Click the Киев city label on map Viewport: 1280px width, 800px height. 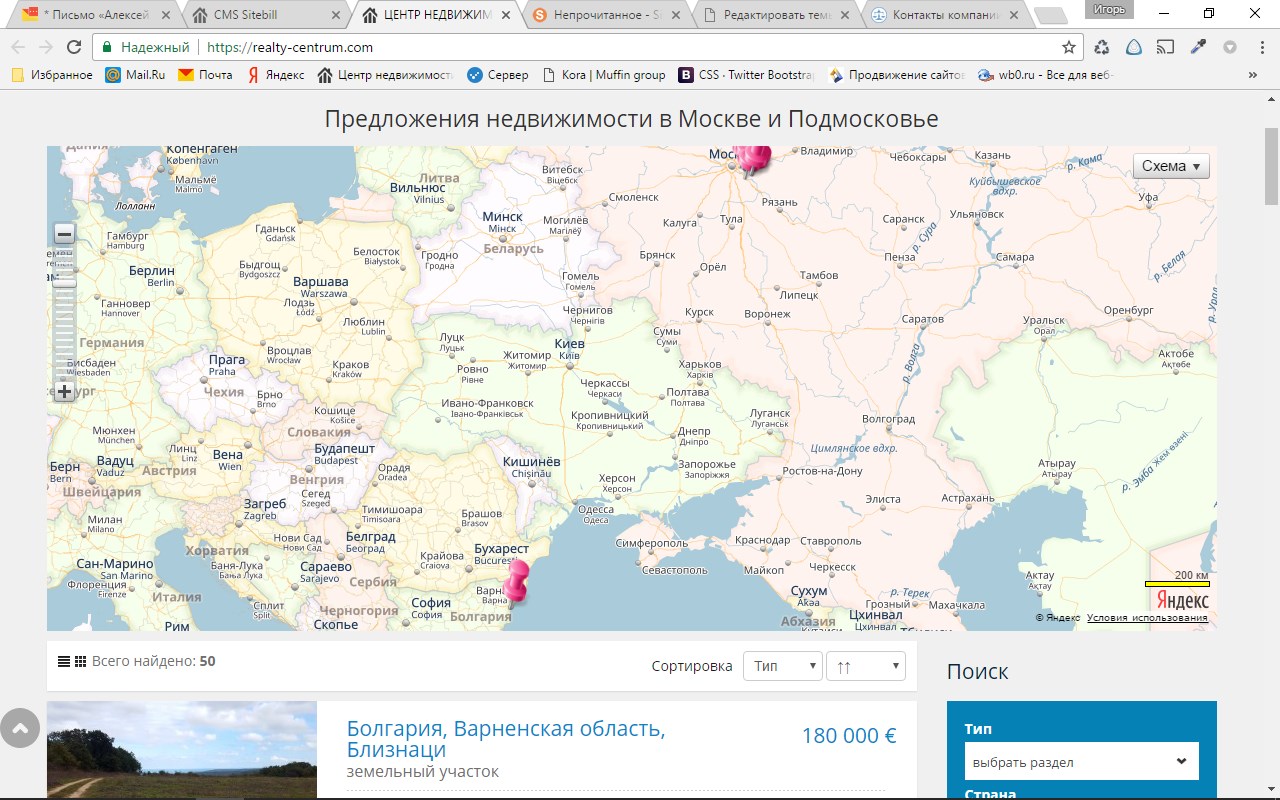pos(569,344)
